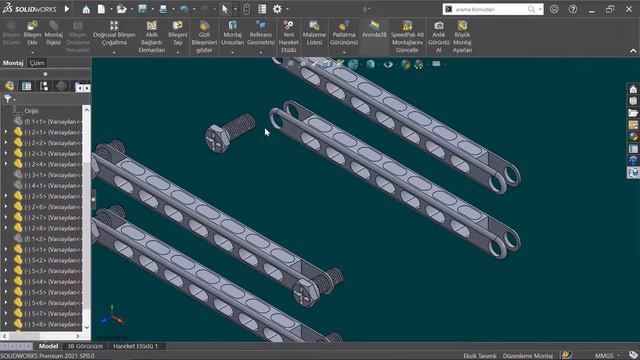
Task: Select the Orijin tree item
Action: [32, 111]
